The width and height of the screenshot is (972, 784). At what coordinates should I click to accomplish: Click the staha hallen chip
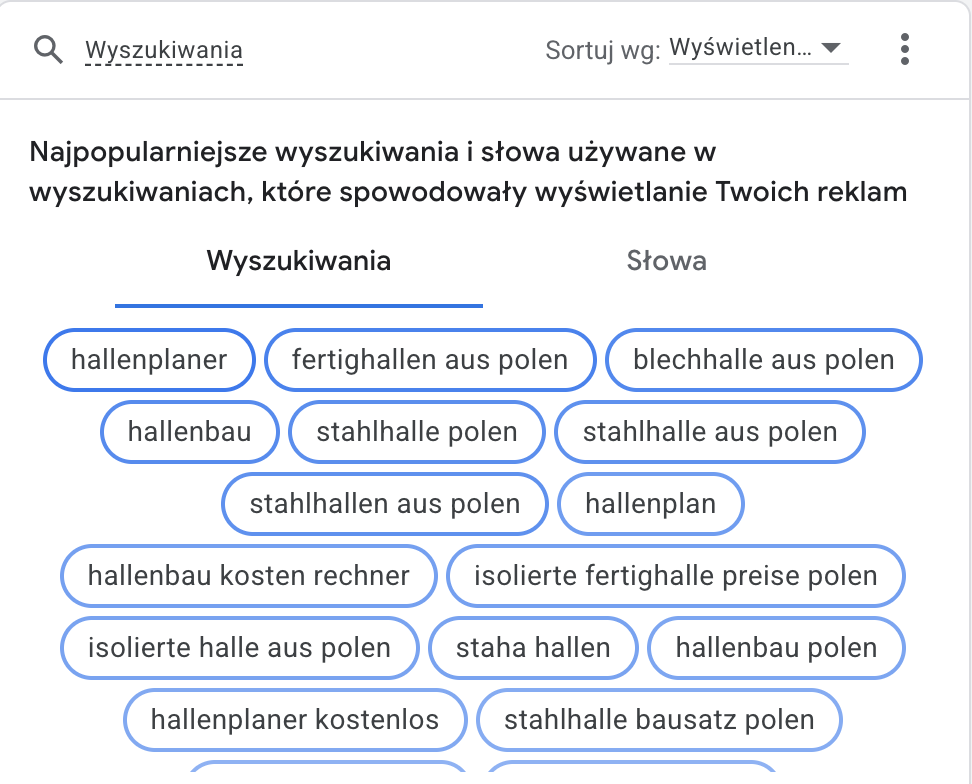click(533, 648)
